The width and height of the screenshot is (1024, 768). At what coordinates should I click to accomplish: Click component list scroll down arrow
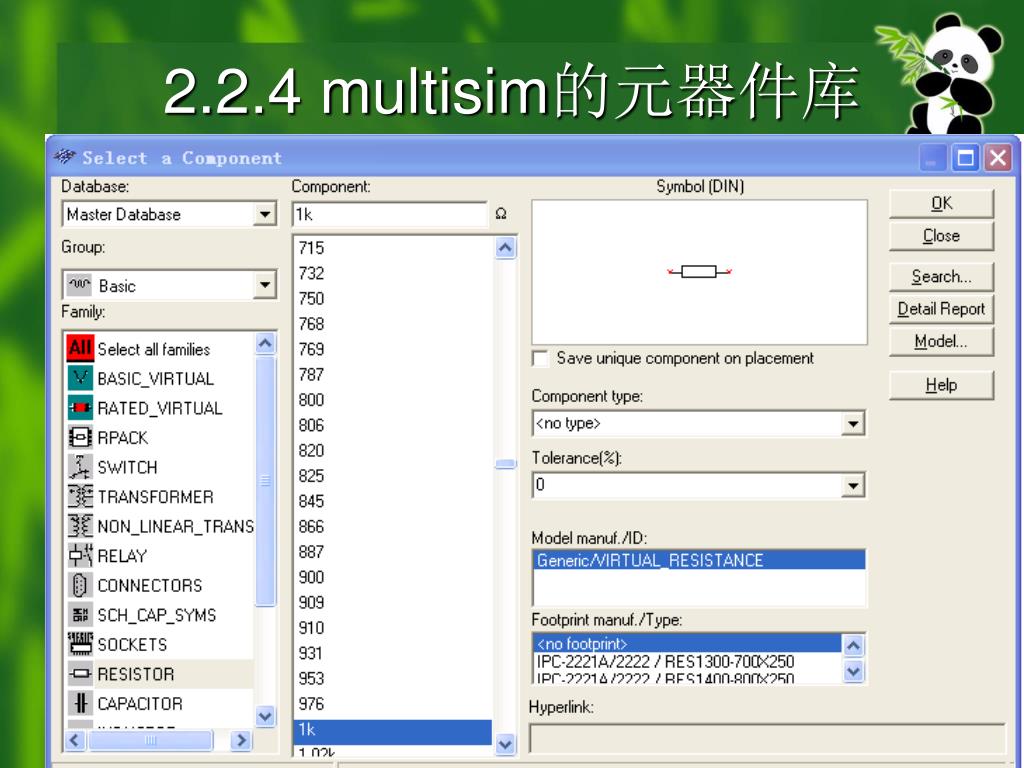505,744
